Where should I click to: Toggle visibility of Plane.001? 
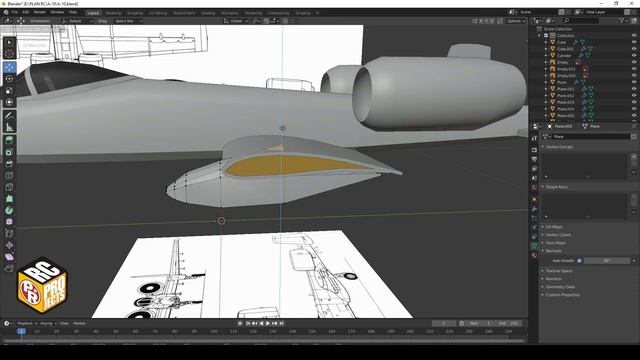634,89
